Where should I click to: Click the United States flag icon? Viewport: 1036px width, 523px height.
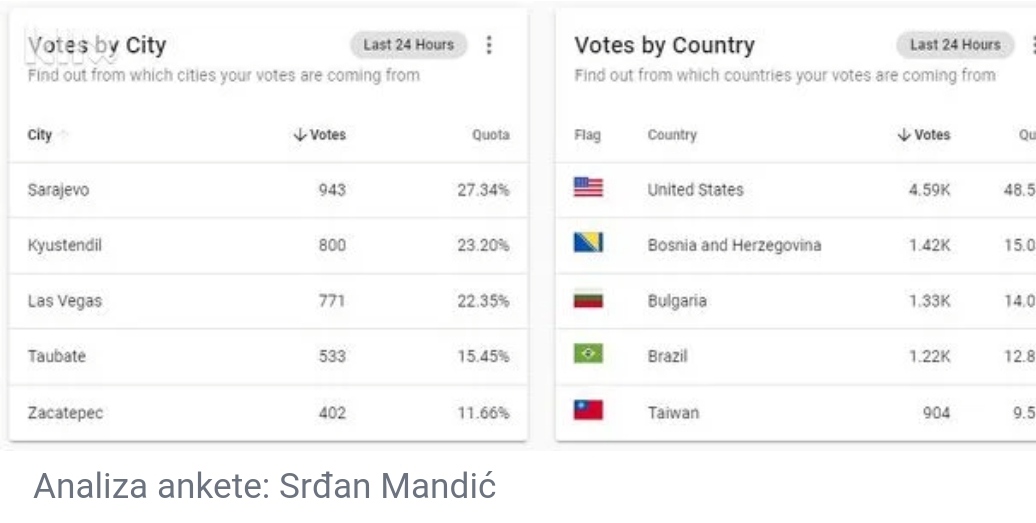tap(588, 188)
